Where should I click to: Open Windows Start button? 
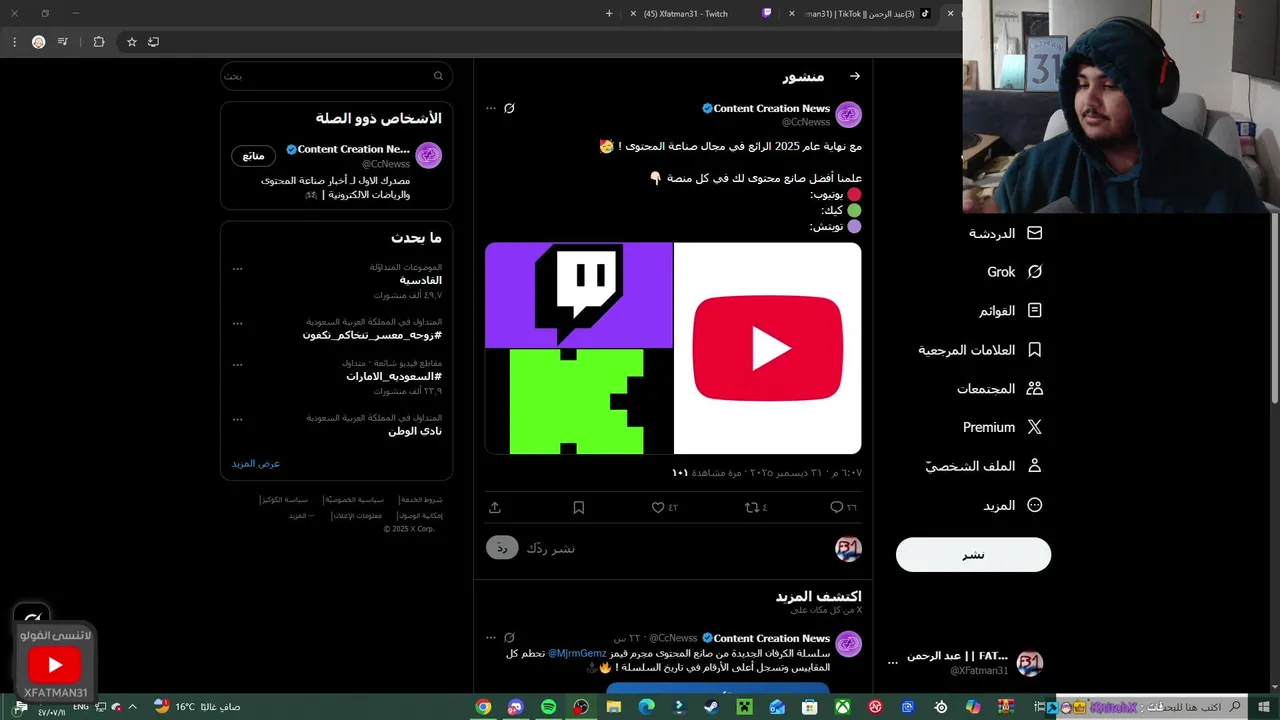point(1266,707)
